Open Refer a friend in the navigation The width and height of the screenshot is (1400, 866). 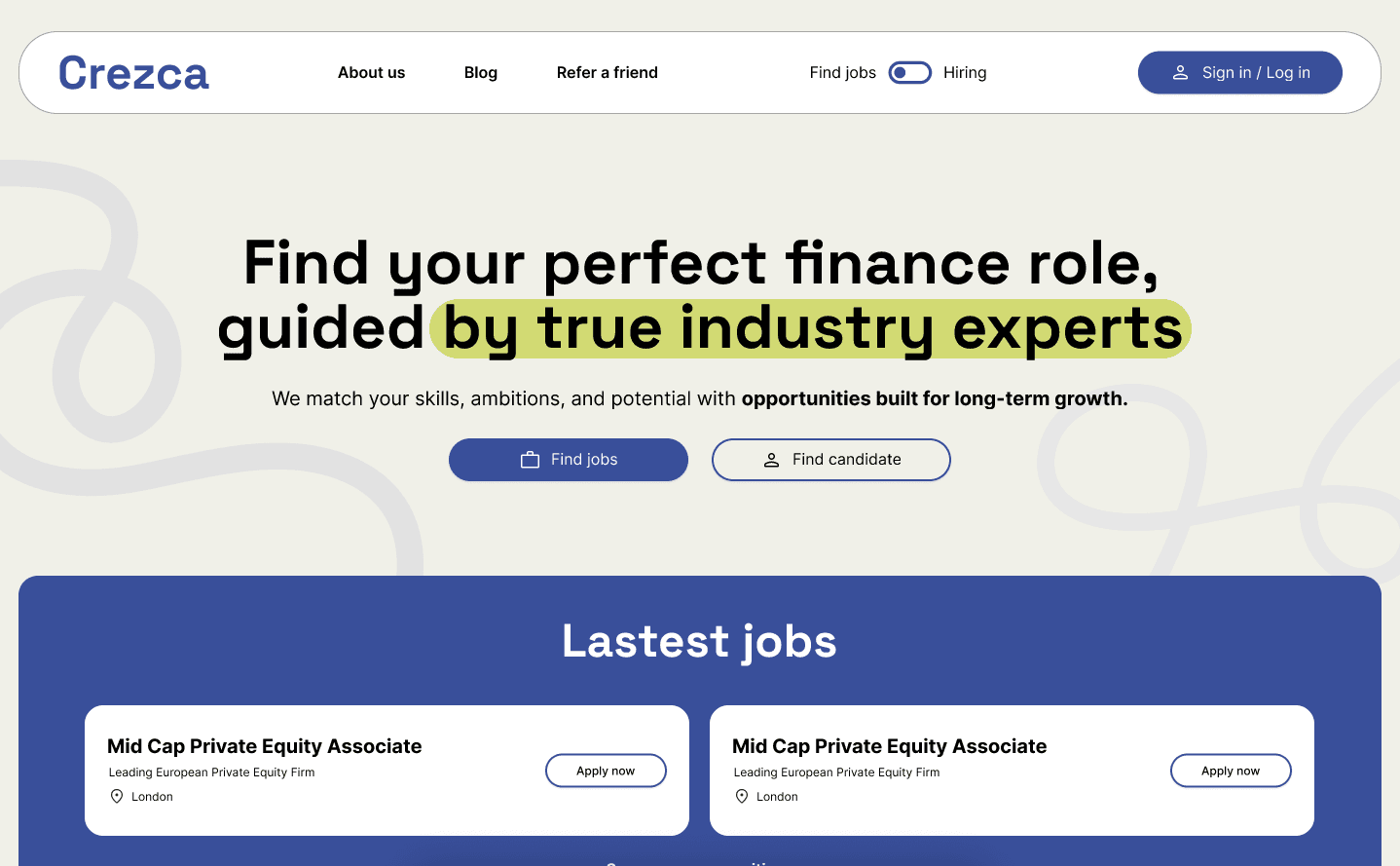tap(607, 73)
